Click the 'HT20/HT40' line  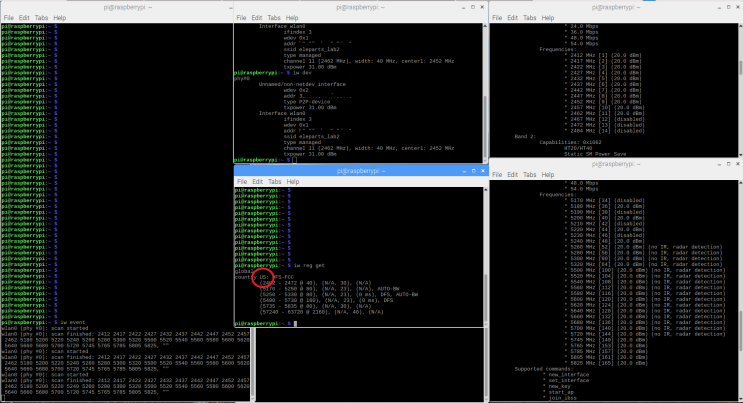(578, 148)
